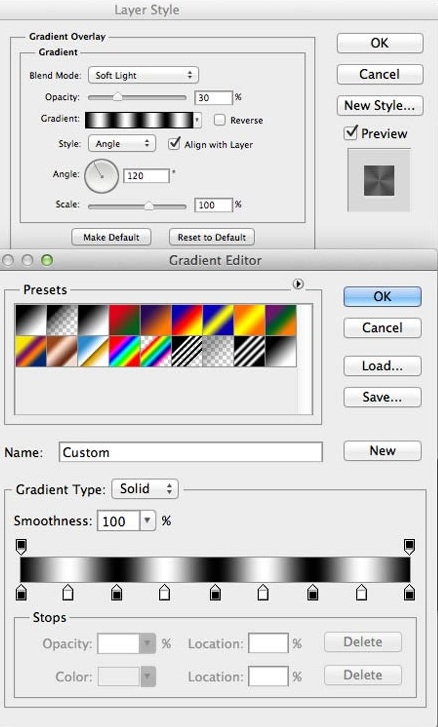Select the first white color stop
The width and height of the screenshot is (438, 727).
(x=68, y=592)
